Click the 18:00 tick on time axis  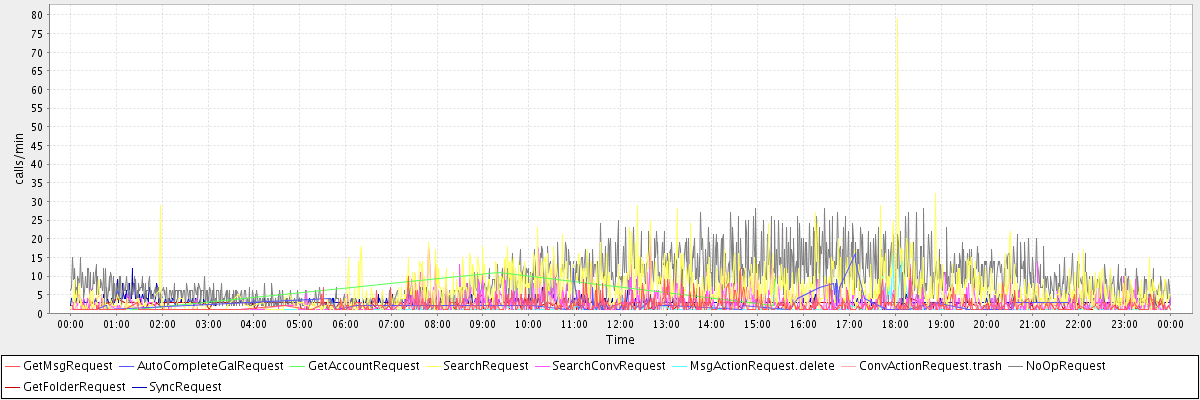tap(895, 325)
